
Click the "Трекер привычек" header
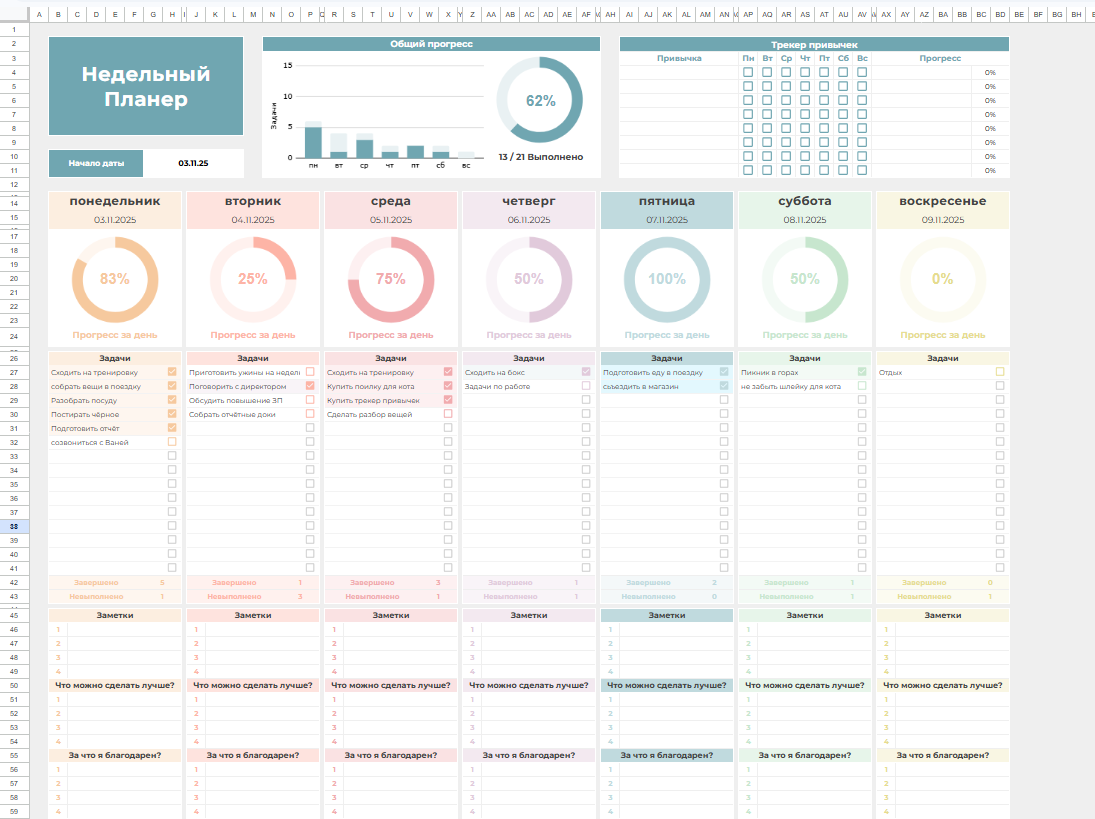pos(814,45)
